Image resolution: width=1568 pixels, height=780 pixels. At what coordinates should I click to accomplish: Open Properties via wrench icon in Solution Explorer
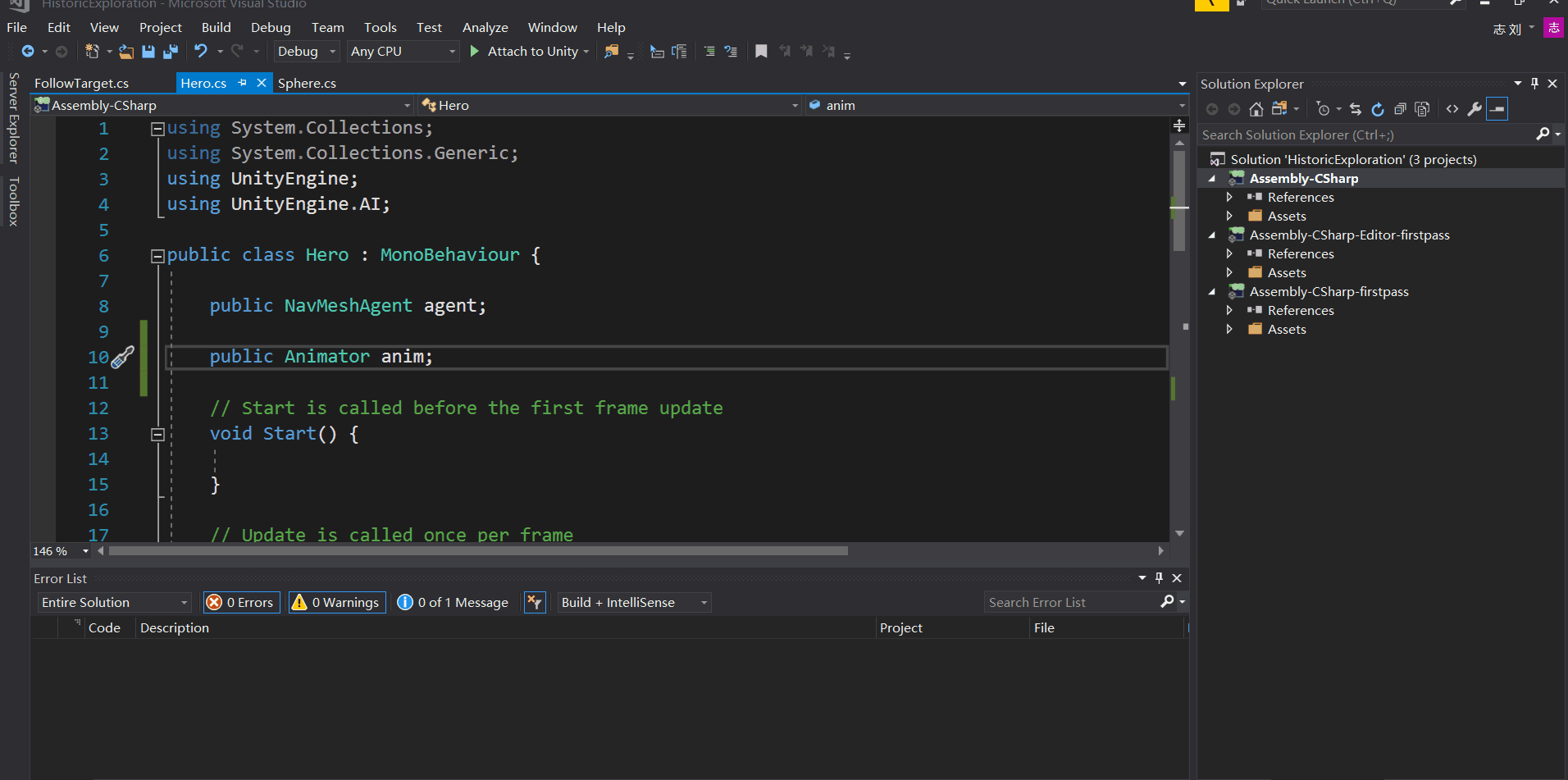click(1475, 108)
